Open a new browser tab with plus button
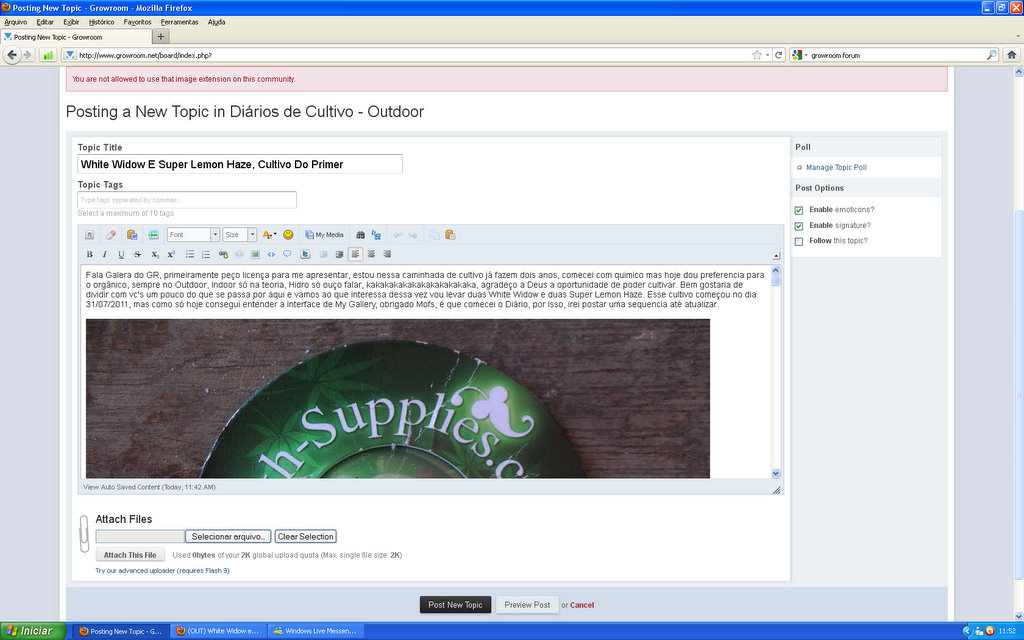This screenshot has height=640, width=1024. click(x=161, y=37)
